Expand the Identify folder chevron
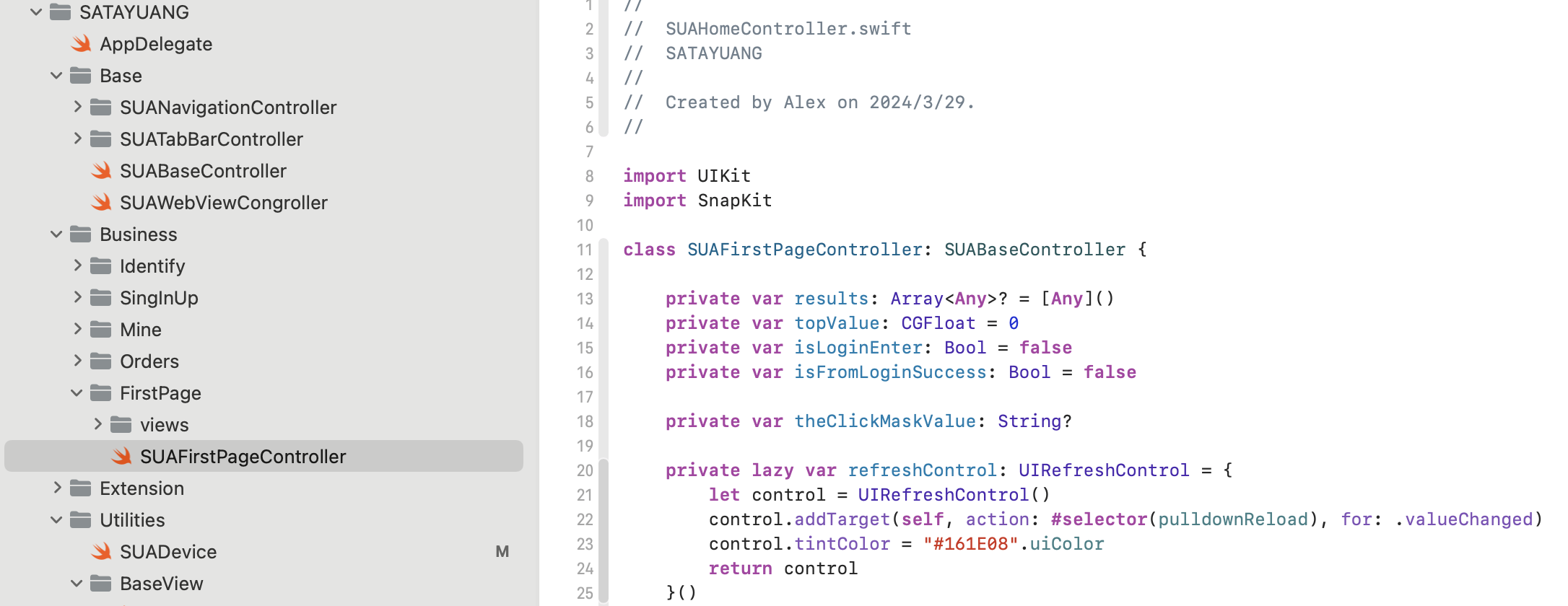 click(77, 266)
